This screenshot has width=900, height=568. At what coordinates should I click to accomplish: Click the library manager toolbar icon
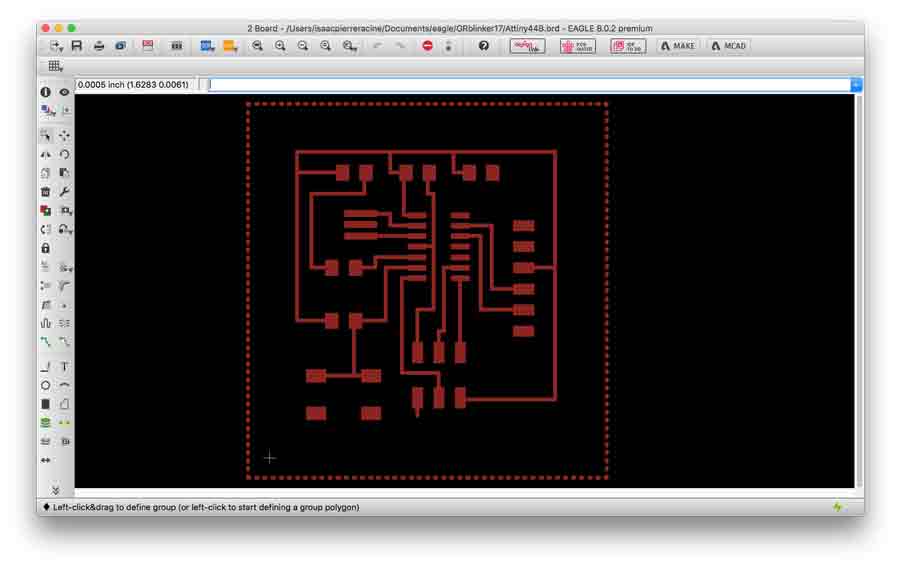(176, 46)
